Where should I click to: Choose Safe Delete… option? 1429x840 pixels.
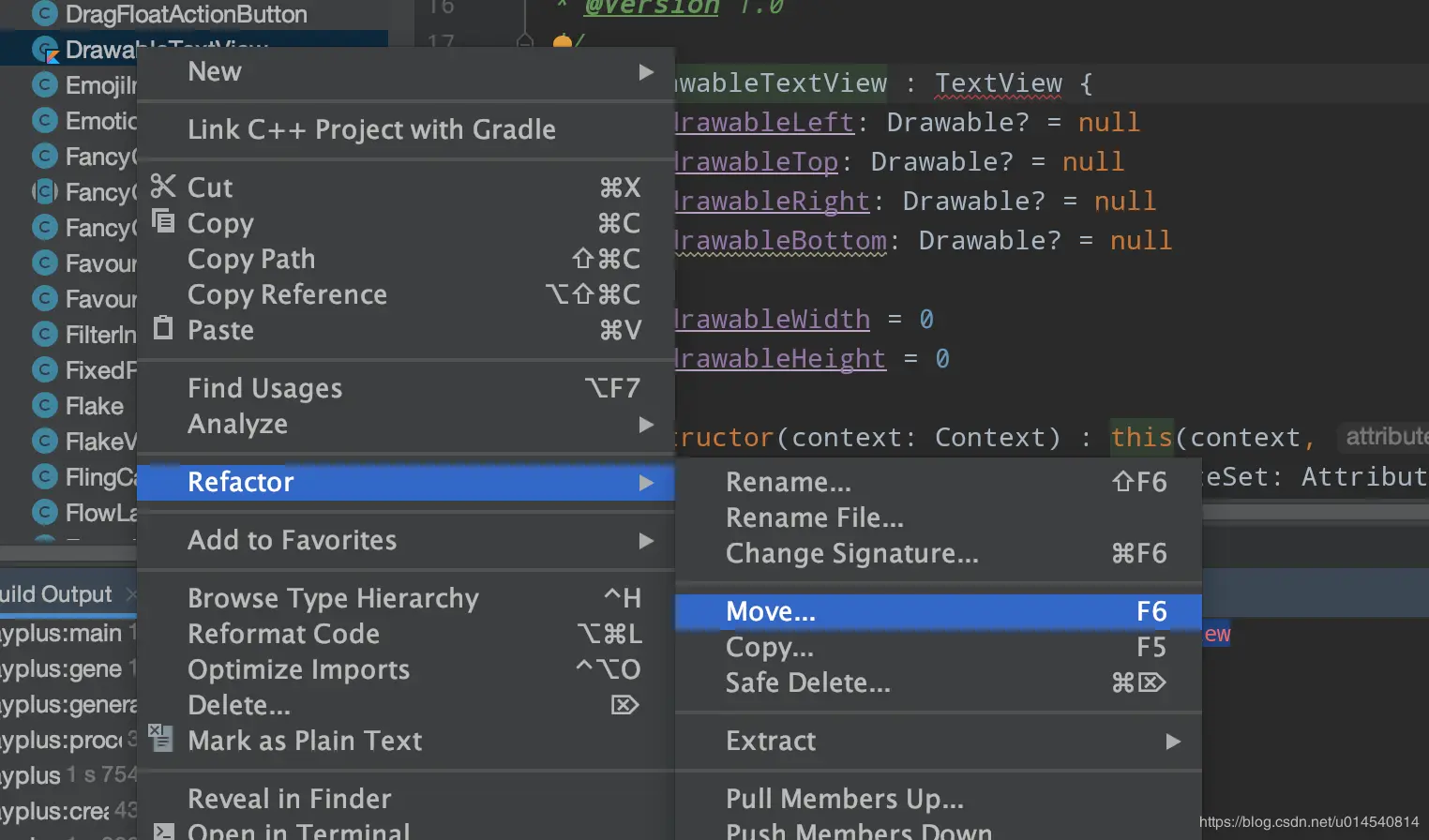click(807, 683)
